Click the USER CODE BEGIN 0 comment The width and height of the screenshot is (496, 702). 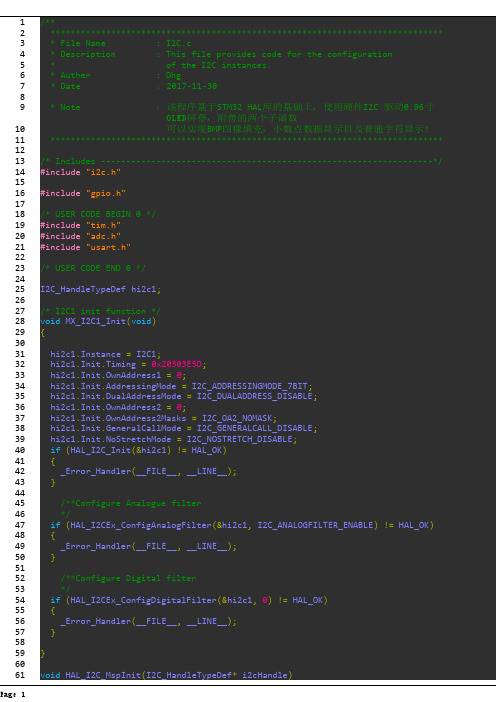(98, 214)
